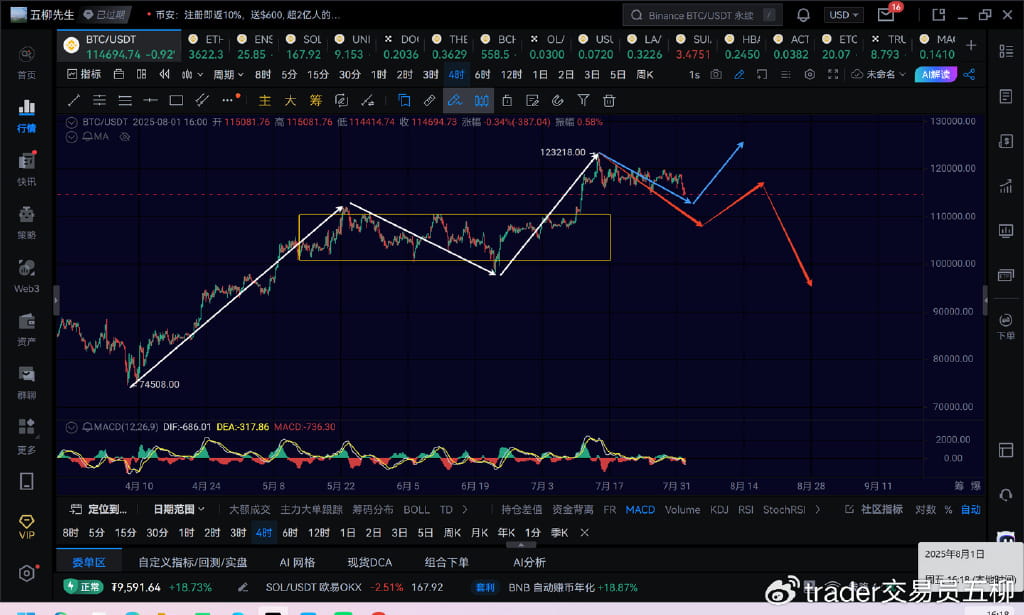1024x615 pixels.
Task: Toggle the highlighted brush drawing tool
Action: pyautogui.click(x=455, y=100)
